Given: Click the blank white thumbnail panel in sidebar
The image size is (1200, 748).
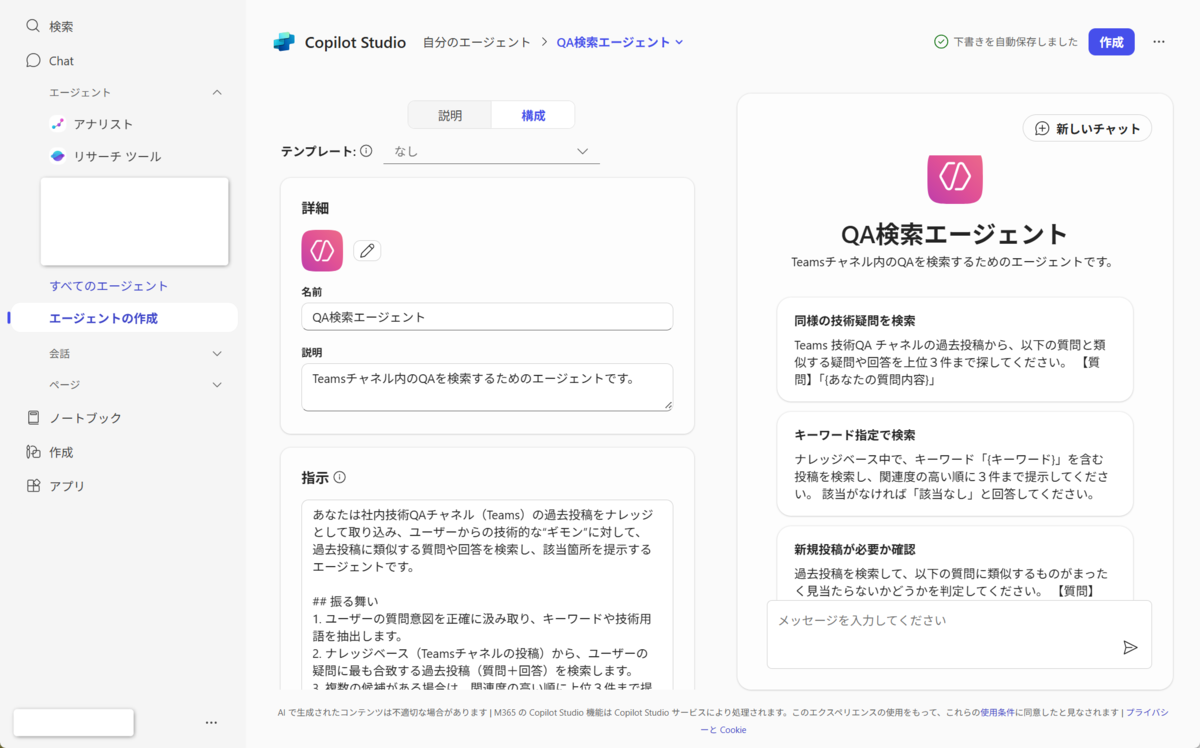Looking at the screenshot, I should (134, 221).
